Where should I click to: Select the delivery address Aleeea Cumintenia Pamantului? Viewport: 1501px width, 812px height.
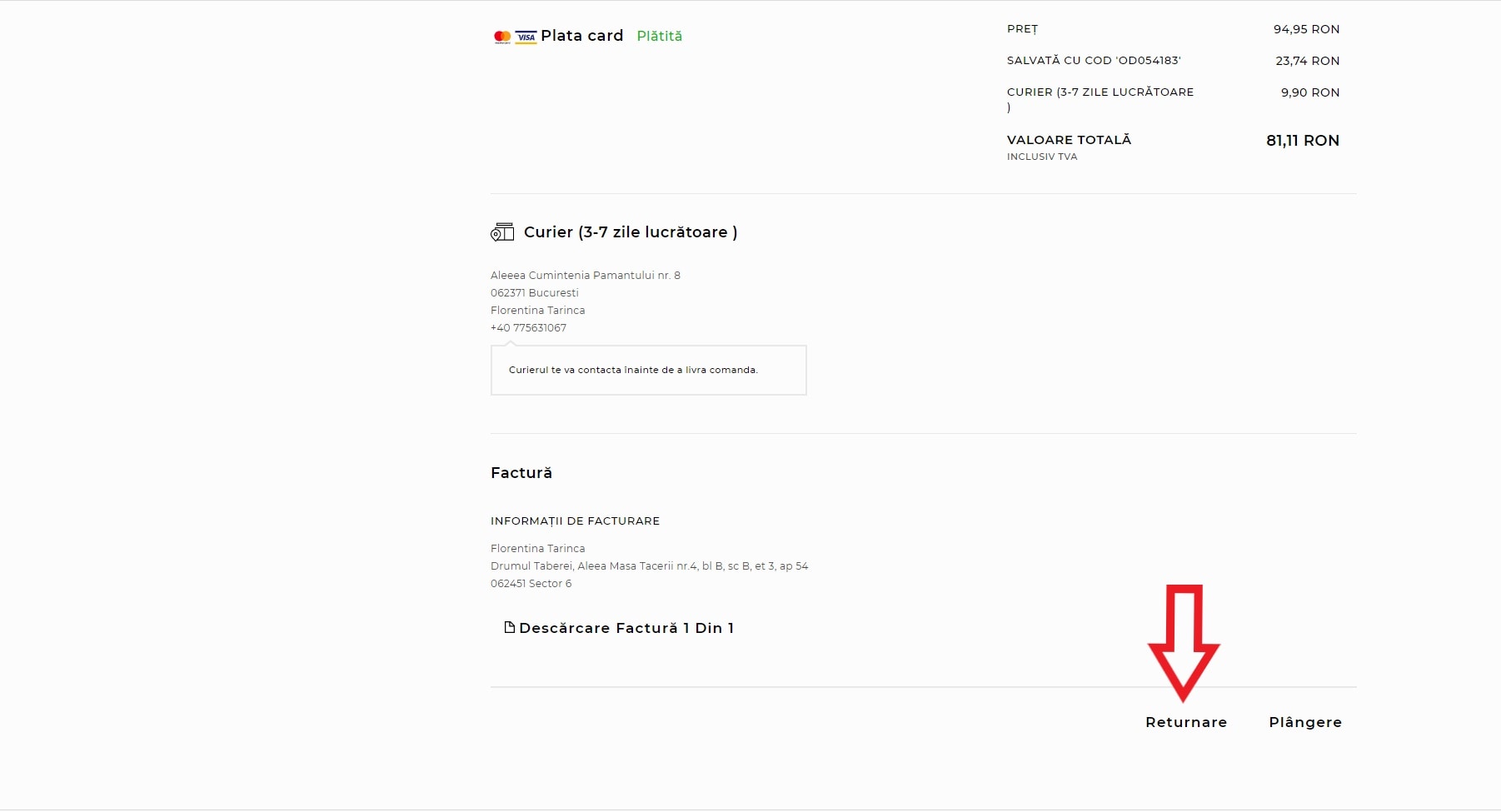point(586,276)
